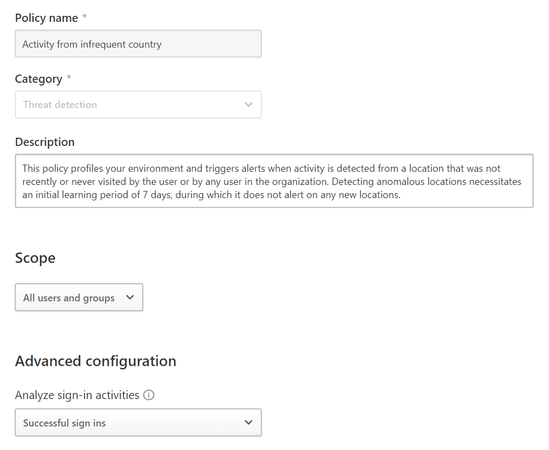Focus the Policy name input field

pyautogui.click(x=138, y=44)
